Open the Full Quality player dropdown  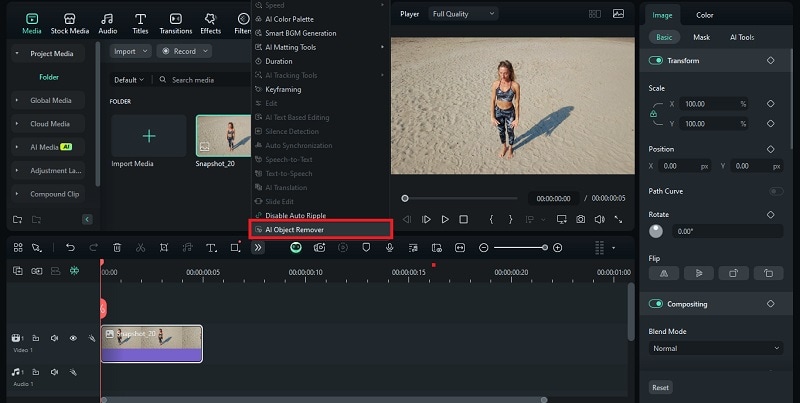tap(463, 14)
